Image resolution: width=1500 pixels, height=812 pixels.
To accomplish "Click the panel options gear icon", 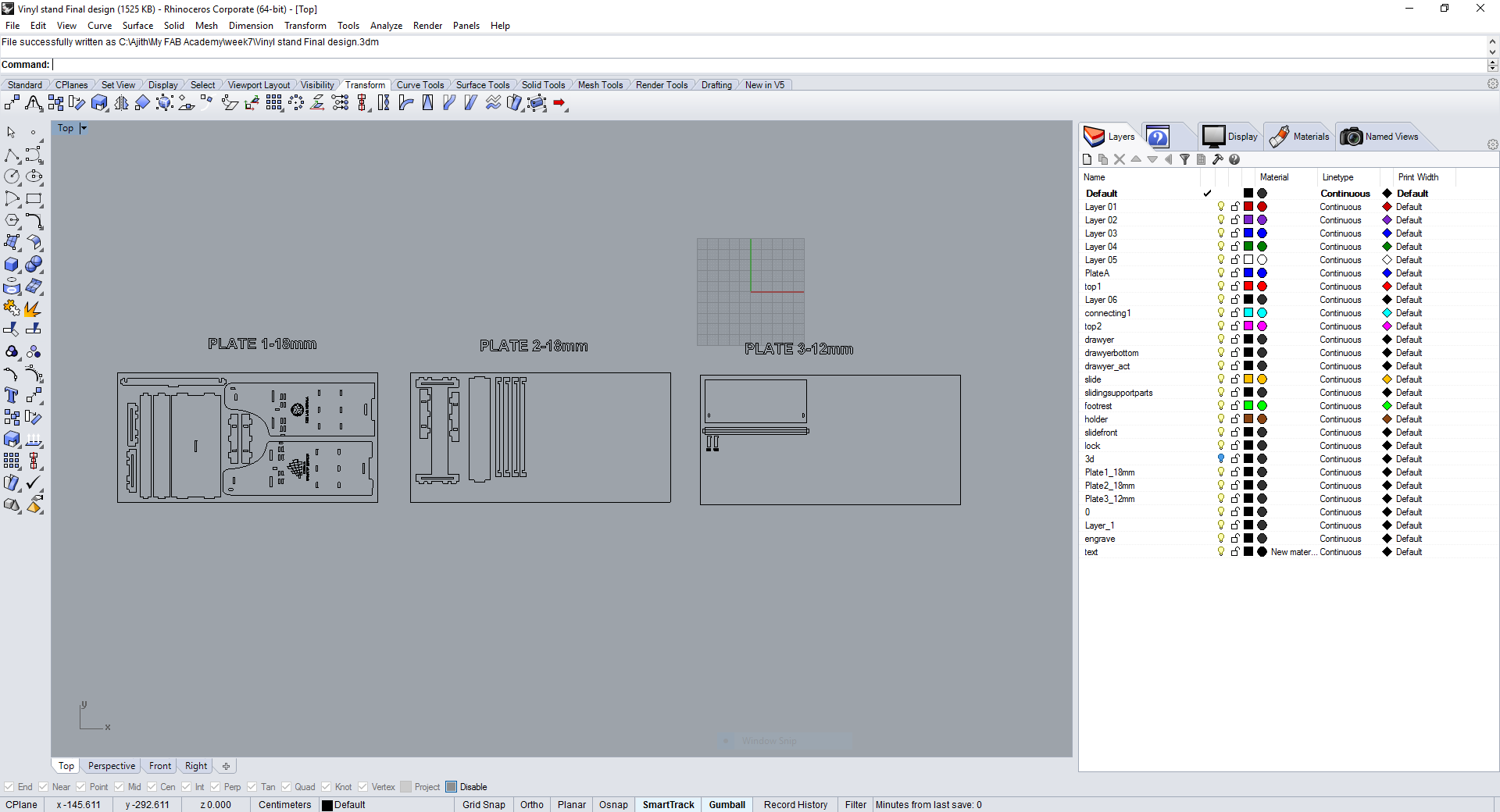I will pyautogui.click(x=1492, y=144).
